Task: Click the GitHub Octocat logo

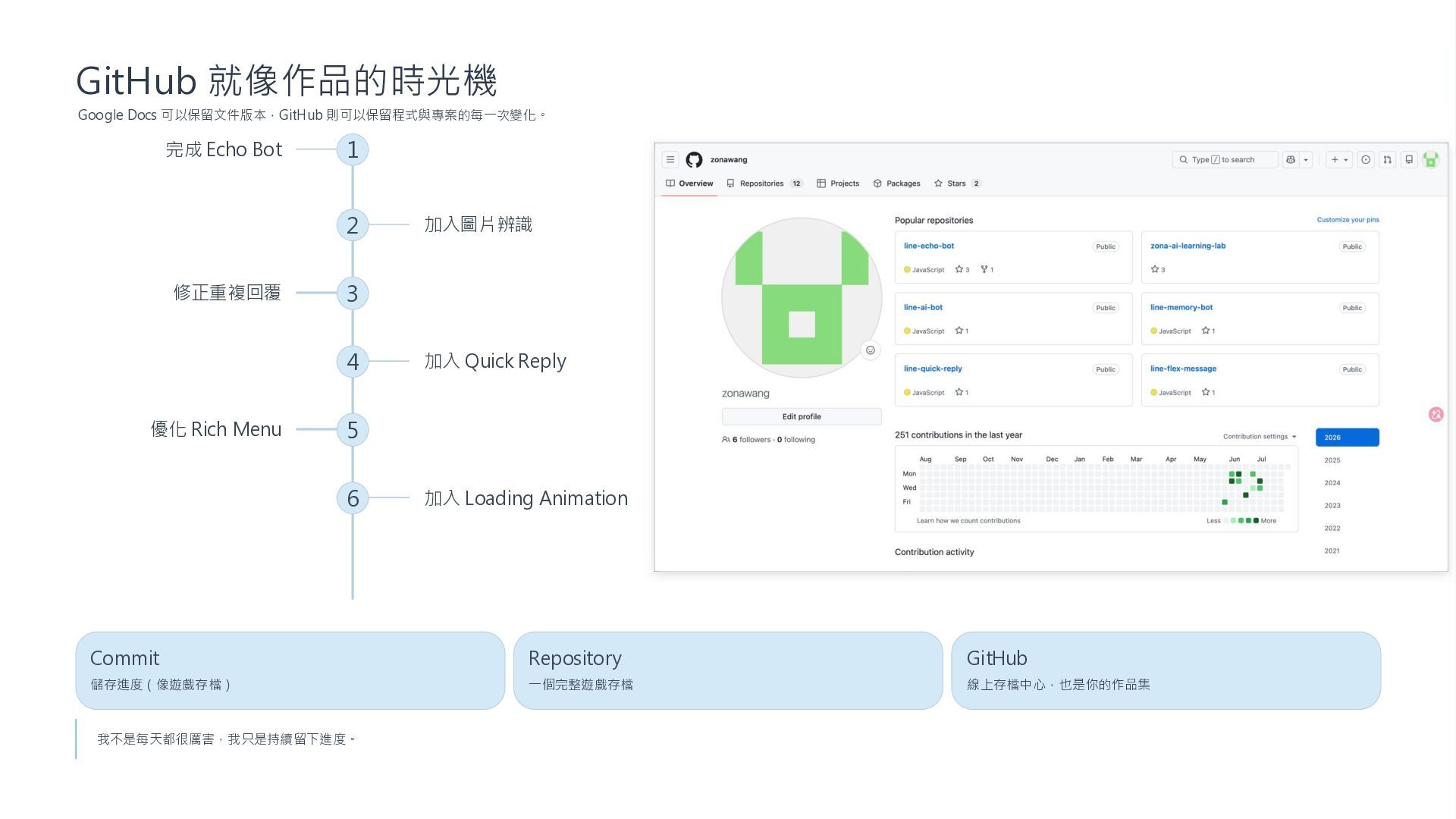Action: pos(694,160)
